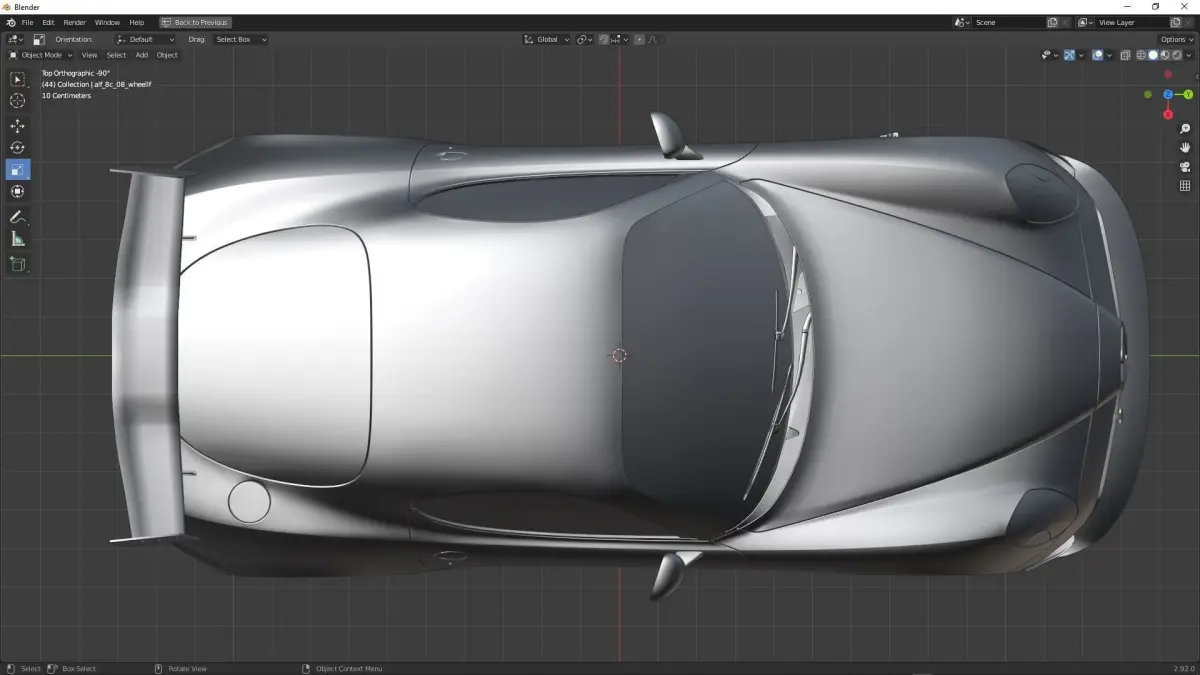
Task: Toggle X-Ray mode
Action: tap(1125, 55)
